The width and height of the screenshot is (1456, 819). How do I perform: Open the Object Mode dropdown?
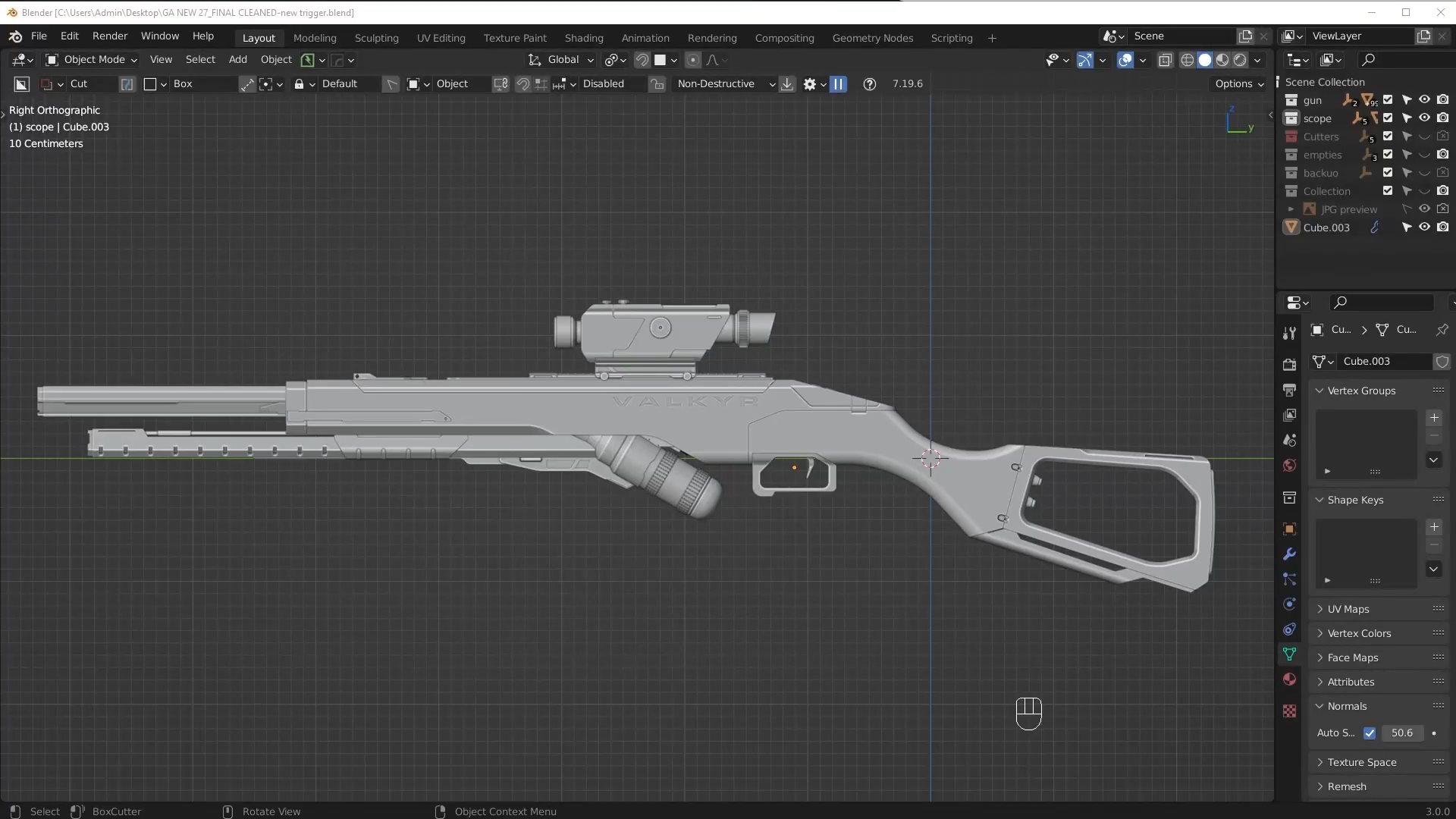click(92, 60)
